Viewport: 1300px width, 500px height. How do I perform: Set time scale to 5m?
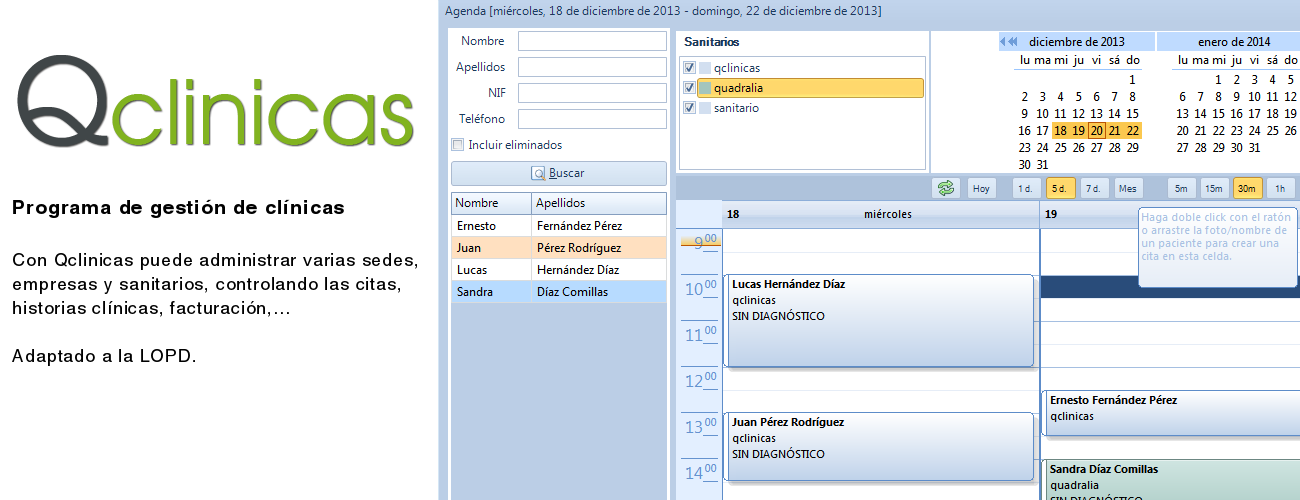(1182, 188)
